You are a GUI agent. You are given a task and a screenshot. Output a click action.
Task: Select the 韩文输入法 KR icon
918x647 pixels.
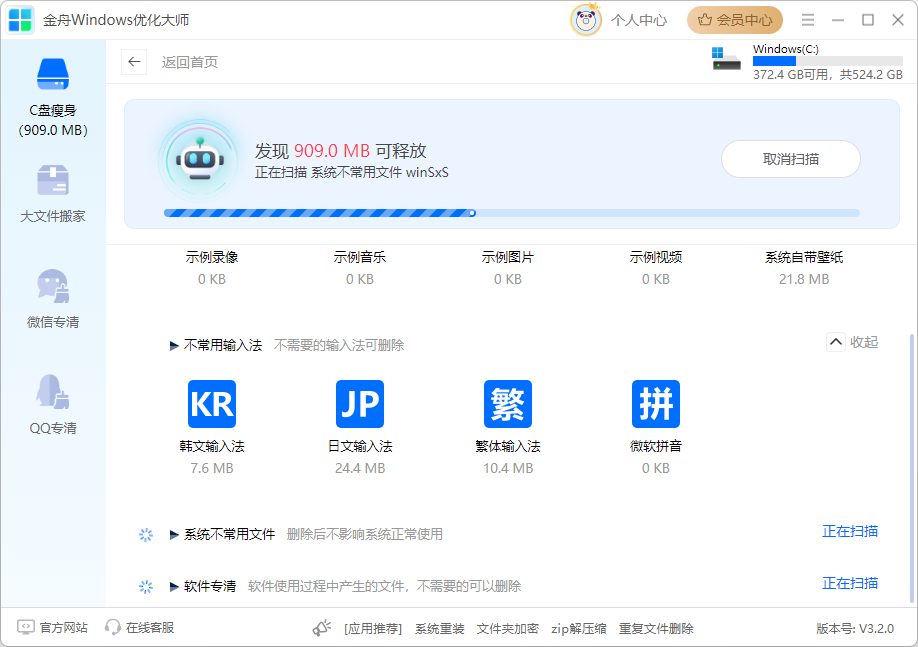click(x=211, y=404)
